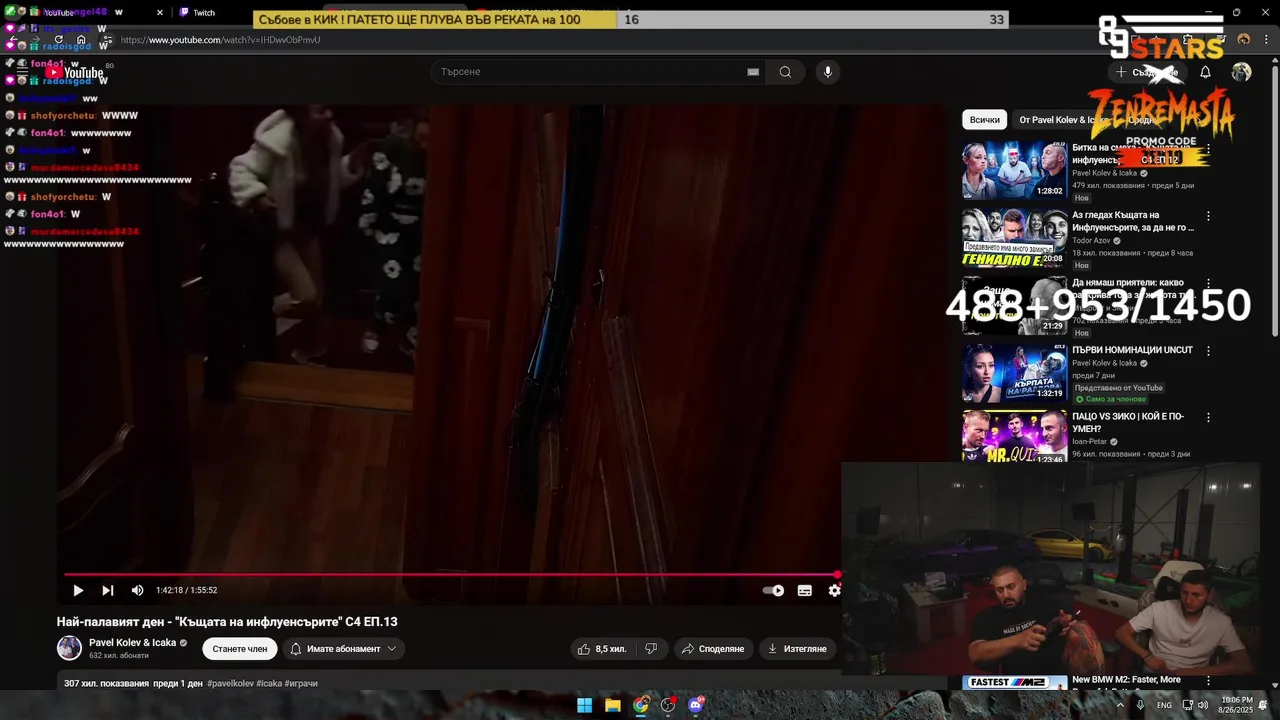This screenshot has height=720, width=1280.
Task: Open the tray volume speaker icon
Action: point(1204,705)
